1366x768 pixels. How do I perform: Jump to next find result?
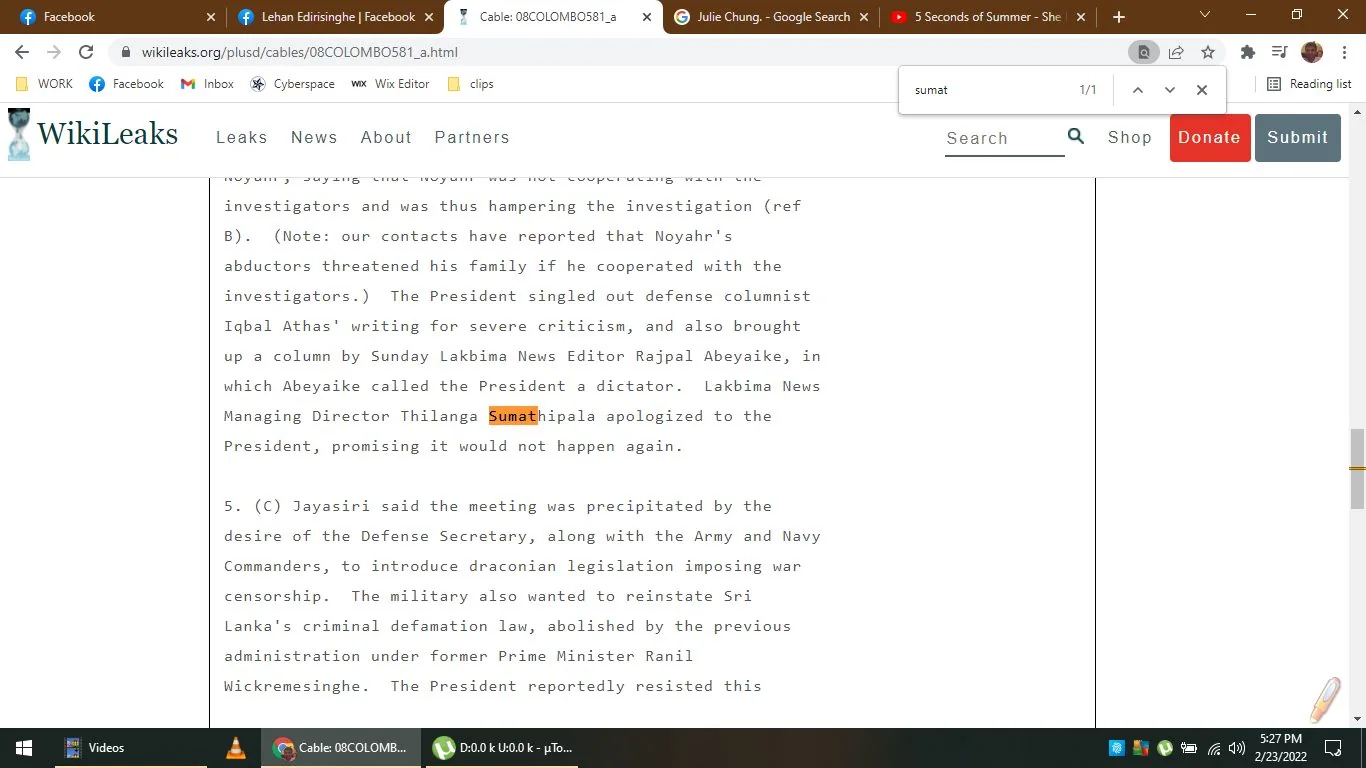click(1169, 90)
